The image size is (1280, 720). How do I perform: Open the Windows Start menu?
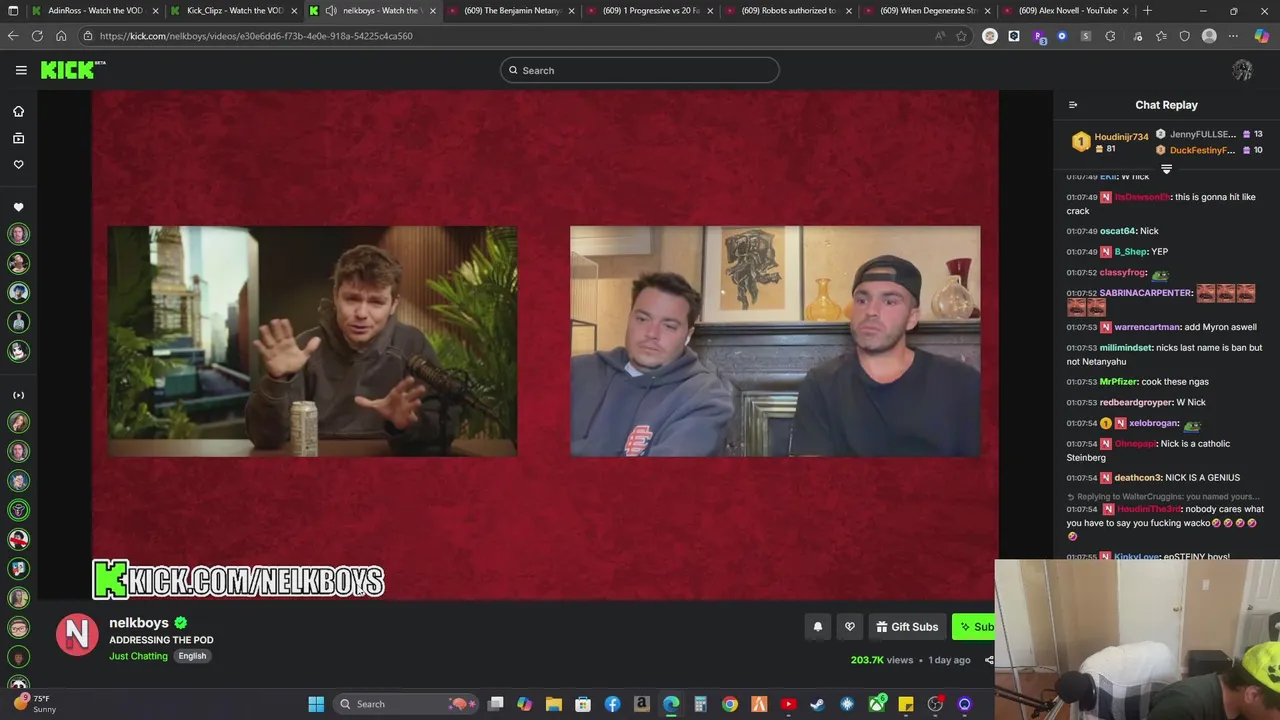tap(316, 704)
